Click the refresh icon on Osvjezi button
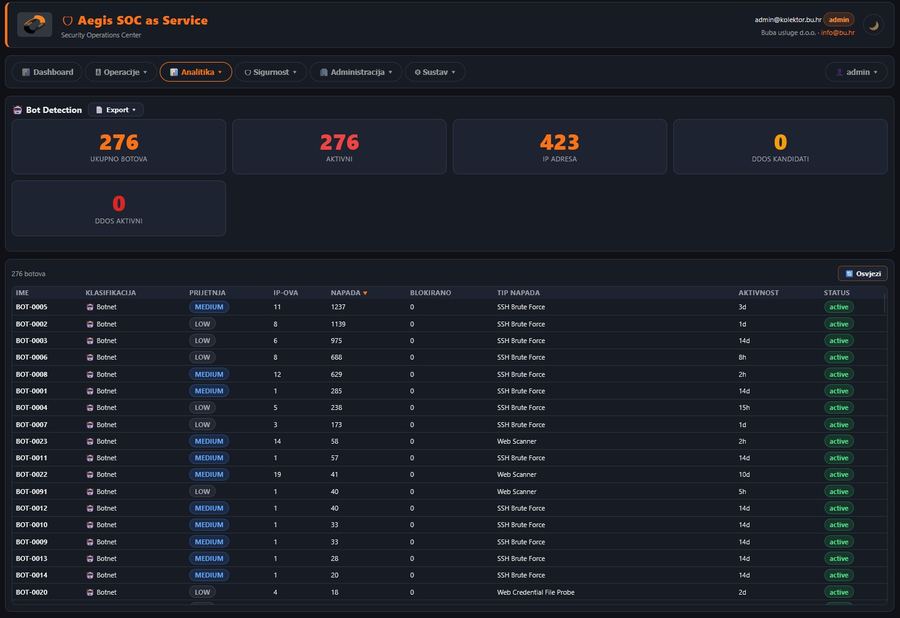Image resolution: width=900 pixels, height=618 pixels. pyautogui.click(x=850, y=273)
